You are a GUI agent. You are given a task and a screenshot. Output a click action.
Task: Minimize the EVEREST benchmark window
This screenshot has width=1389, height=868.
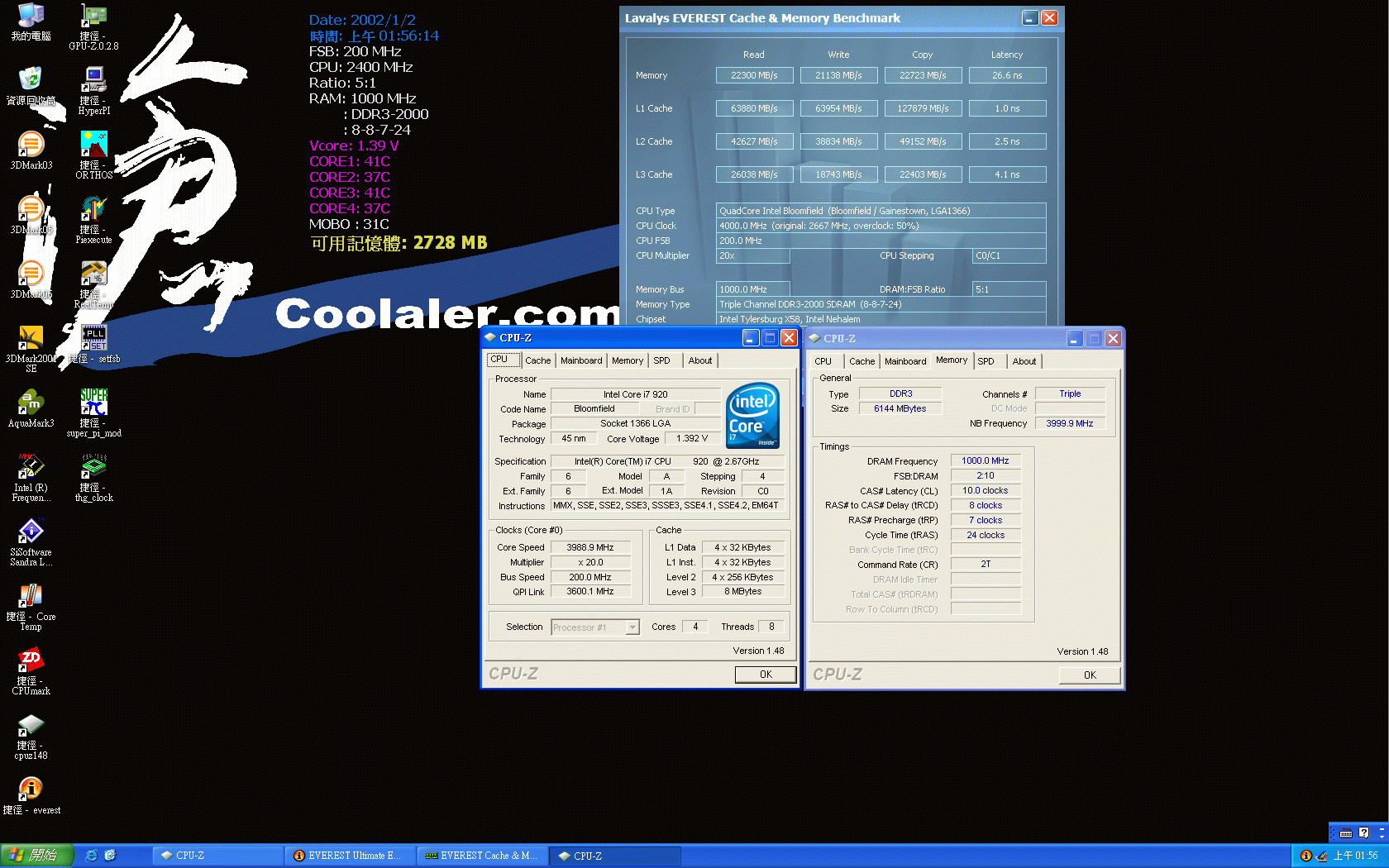click(x=1030, y=17)
